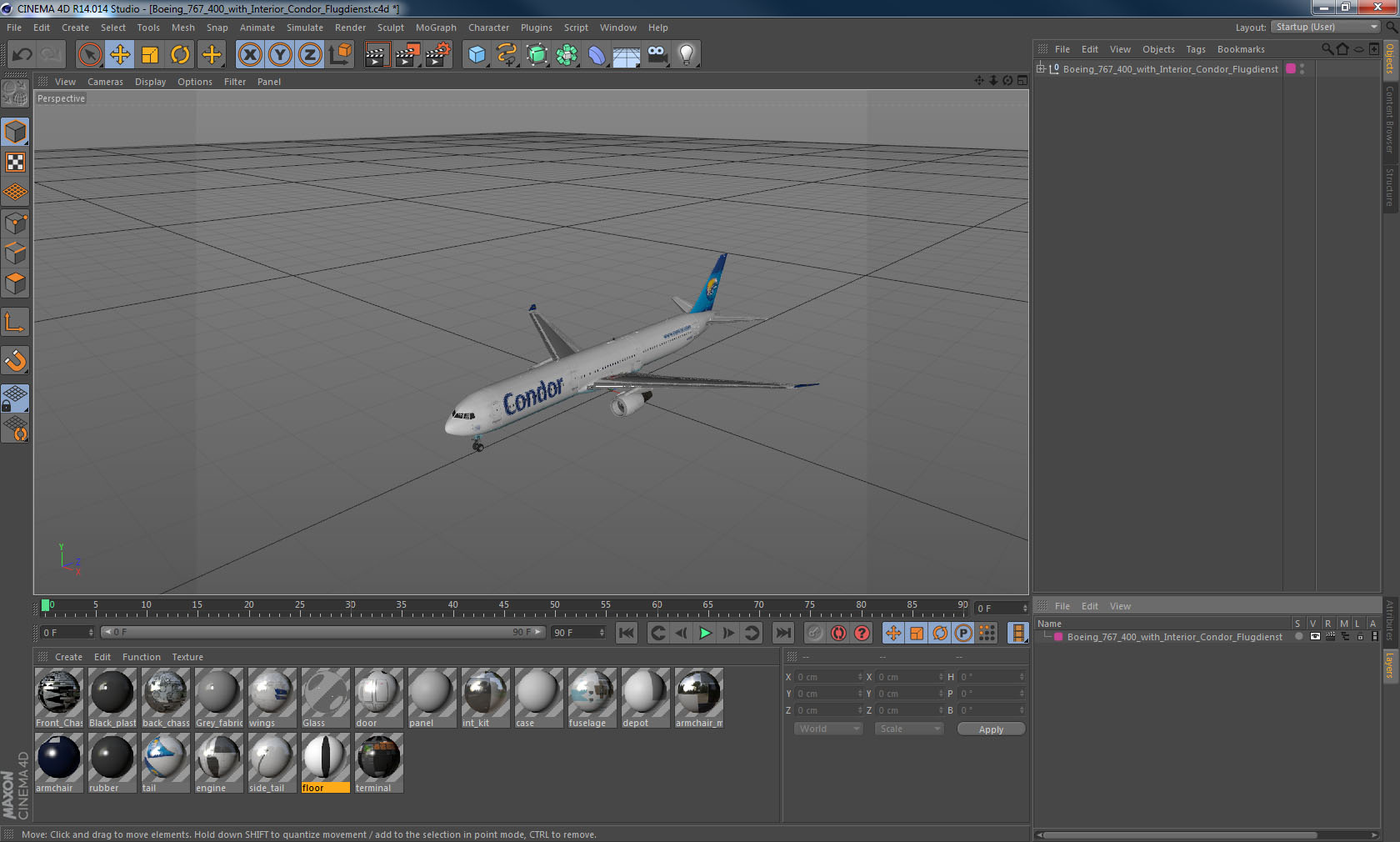Open viewport Cameras menu
The height and width of the screenshot is (842, 1400).
[105, 82]
